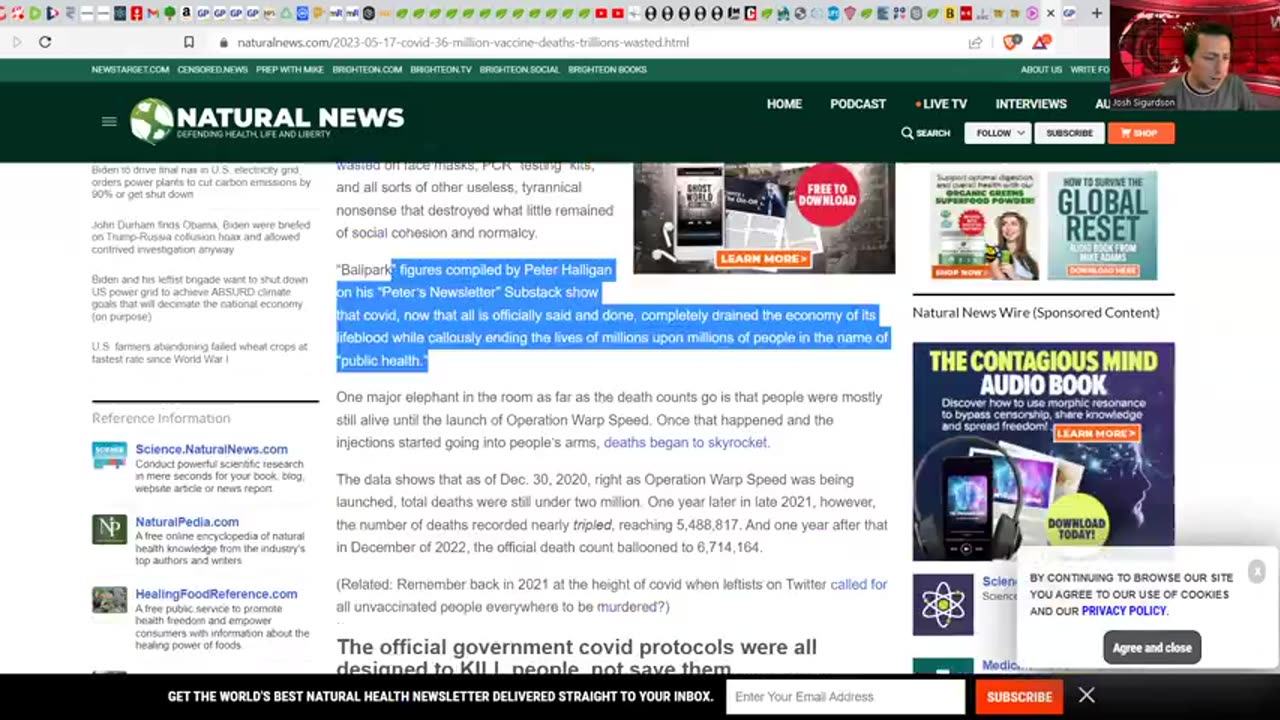Click the atom science icon in the News Wire list
The height and width of the screenshot is (720, 1280).
942,604
